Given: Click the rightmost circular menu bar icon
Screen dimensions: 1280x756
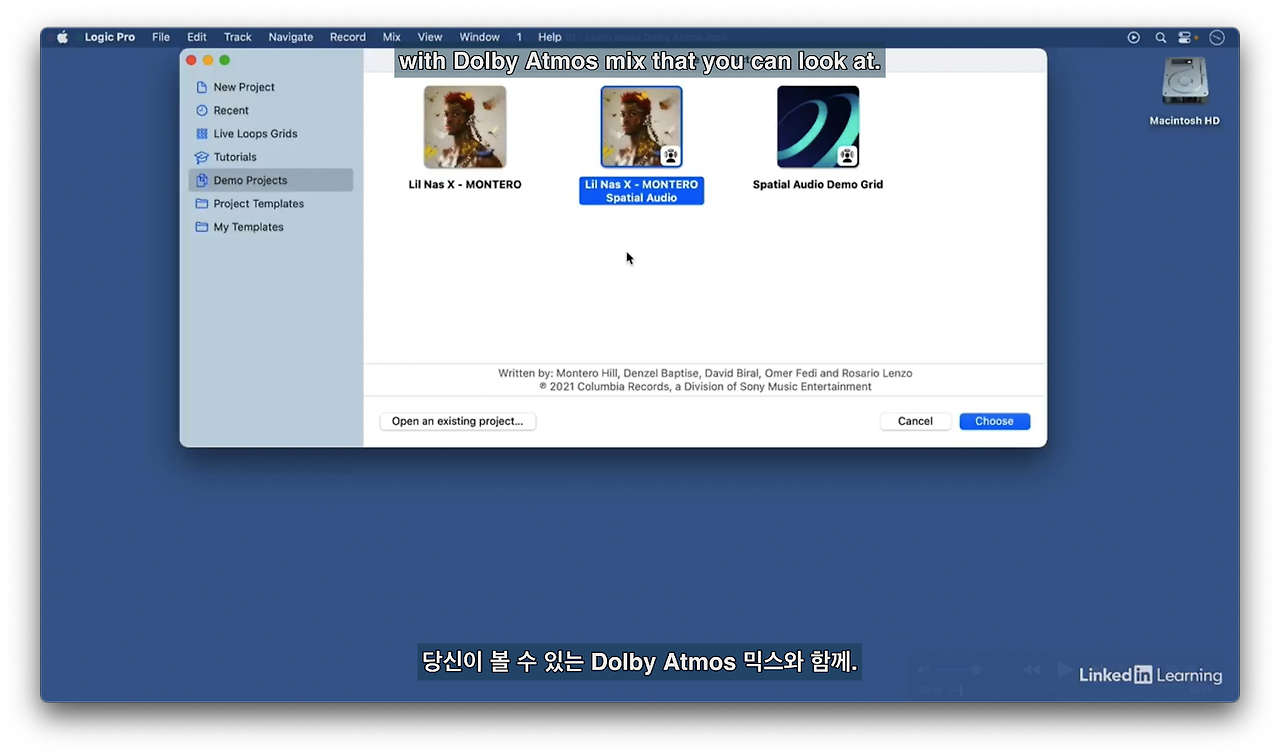Looking at the screenshot, I should pos(1217,37).
